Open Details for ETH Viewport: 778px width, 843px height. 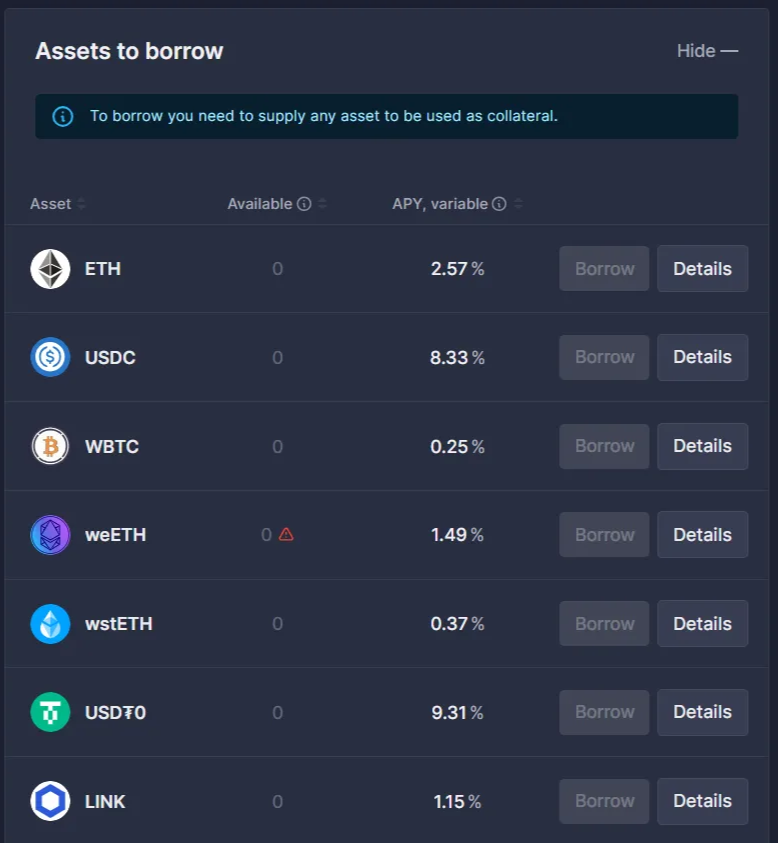(702, 269)
